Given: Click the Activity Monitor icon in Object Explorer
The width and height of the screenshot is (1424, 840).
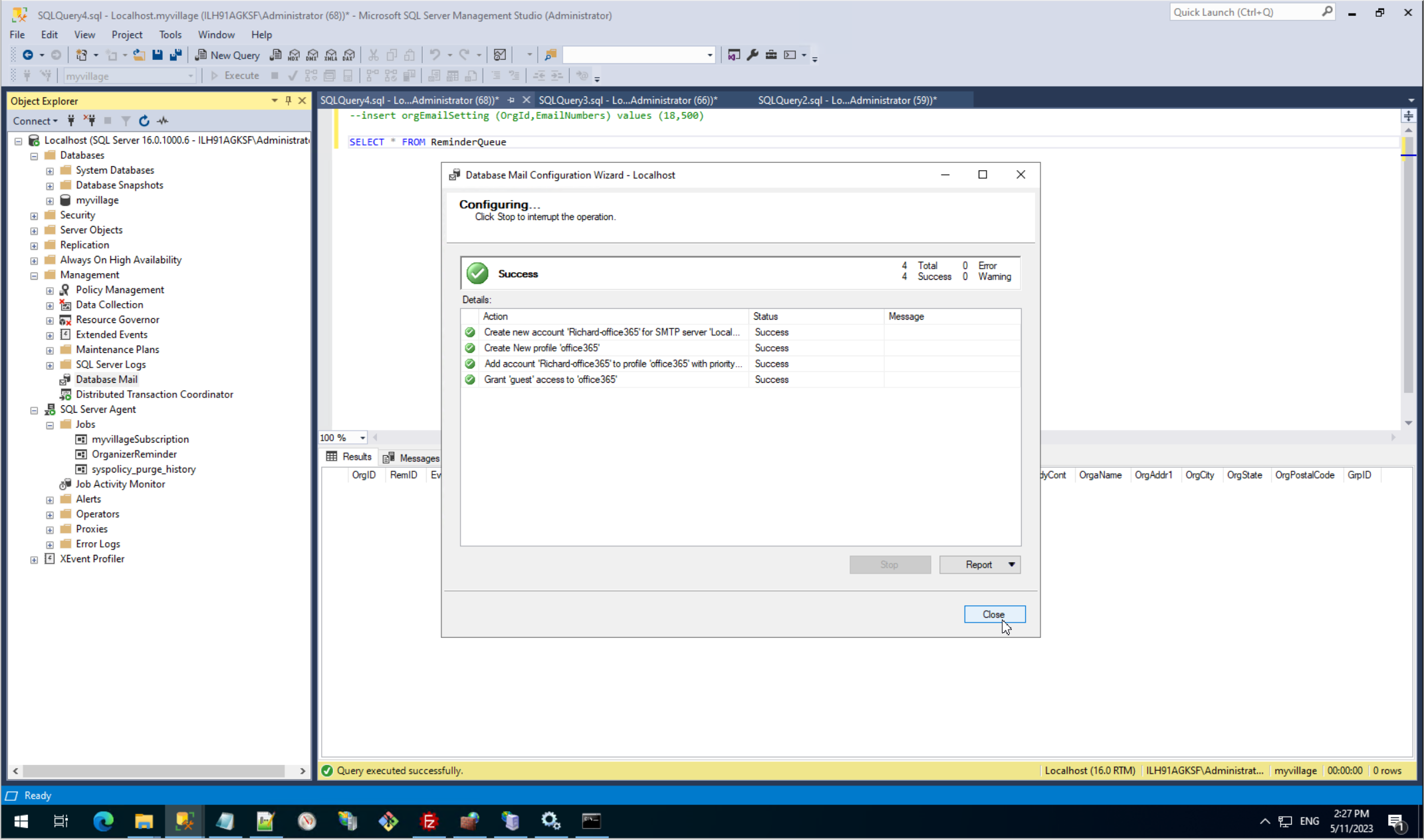Looking at the screenshot, I should point(163,121).
